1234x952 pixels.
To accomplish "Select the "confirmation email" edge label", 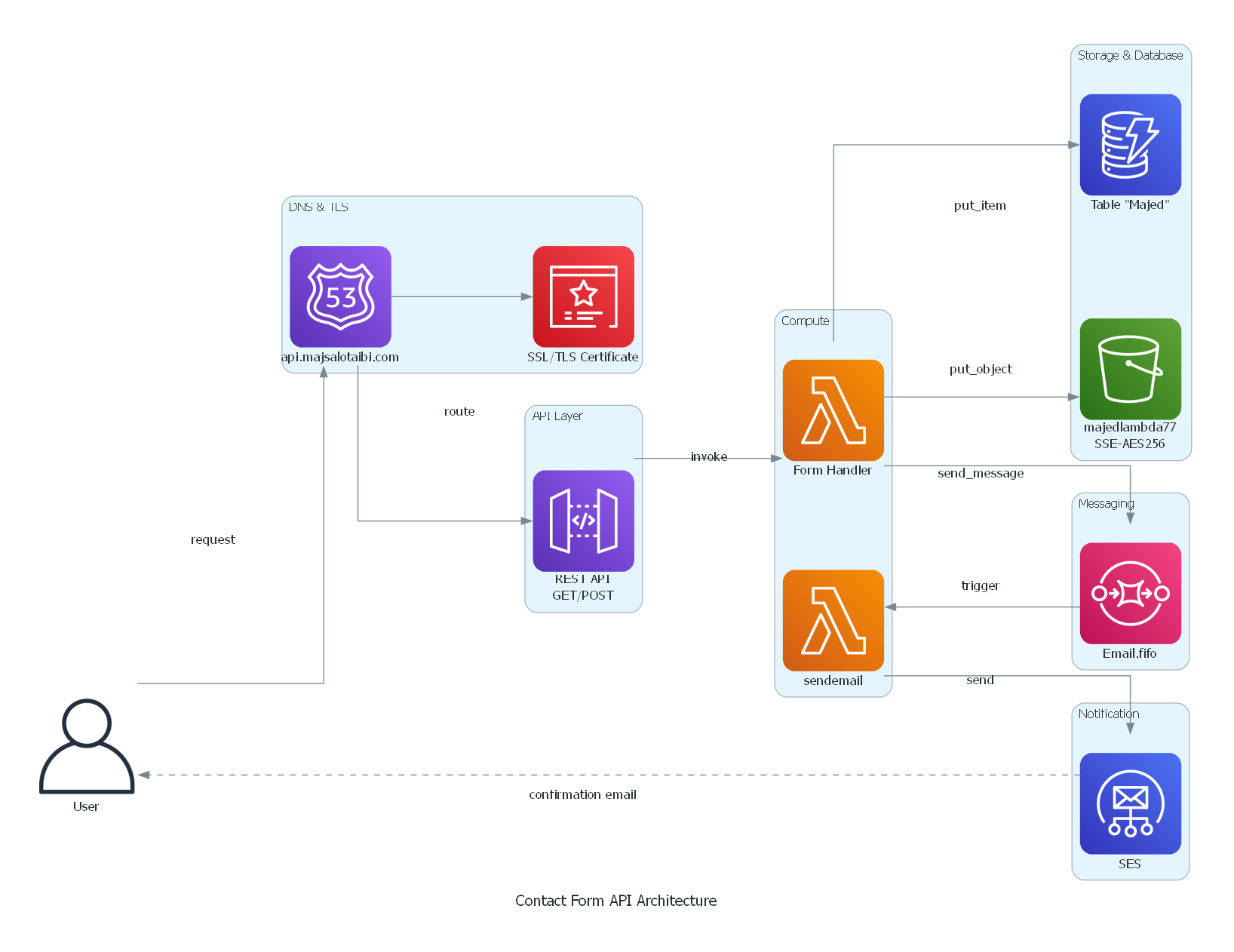I will [582, 794].
